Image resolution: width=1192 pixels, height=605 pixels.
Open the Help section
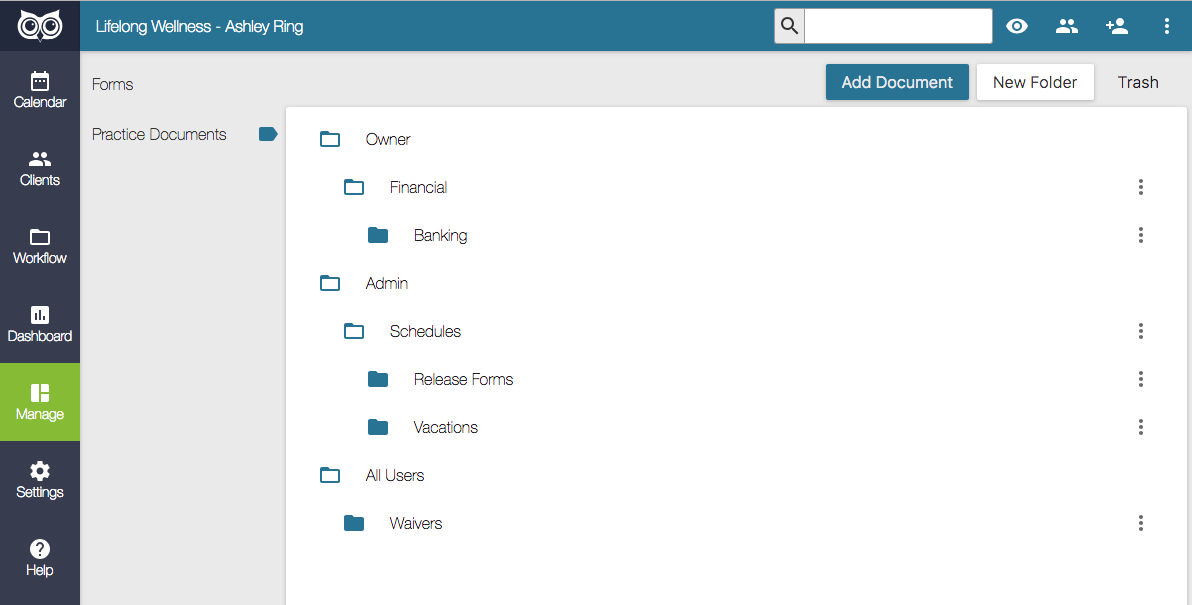pyautogui.click(x=40, y=557)
